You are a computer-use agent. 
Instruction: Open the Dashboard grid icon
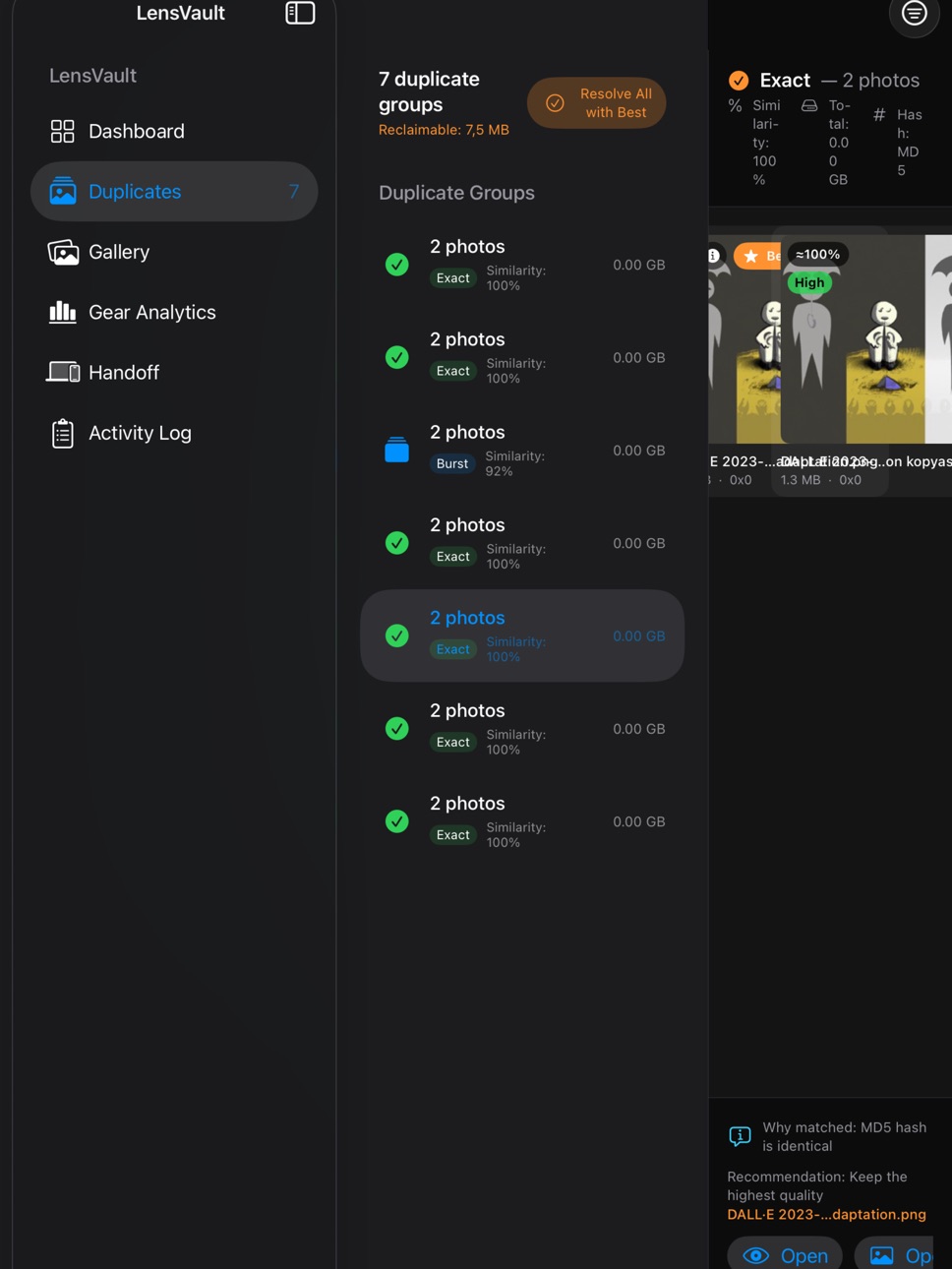[x=63, y=131]
